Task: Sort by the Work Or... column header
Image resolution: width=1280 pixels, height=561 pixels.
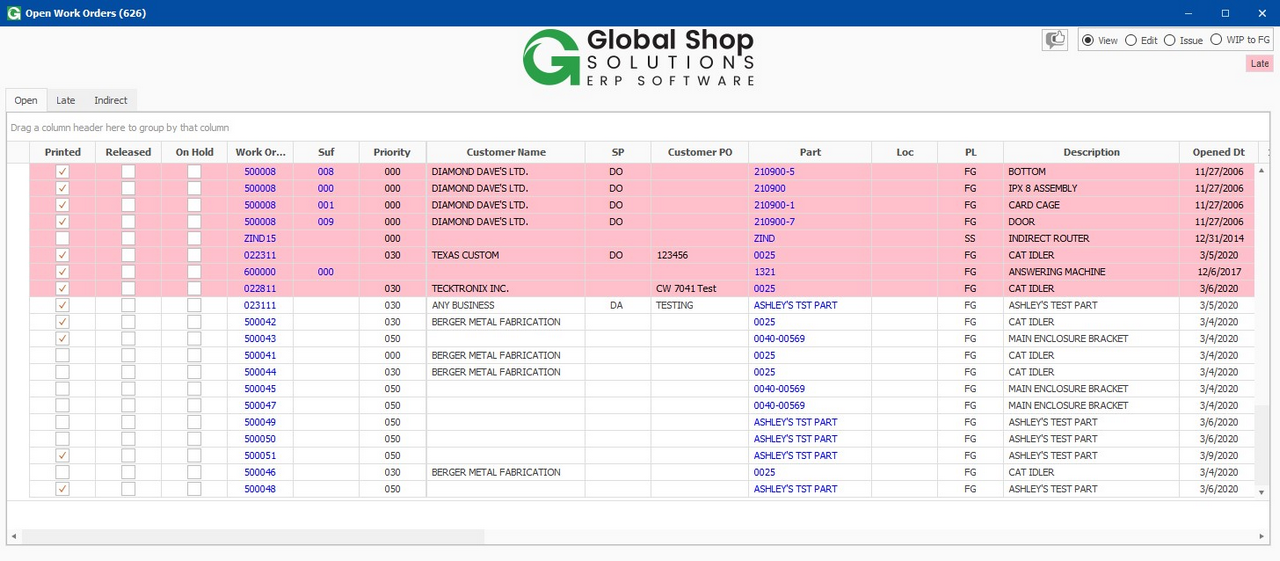Action: (x=260, y=152)
